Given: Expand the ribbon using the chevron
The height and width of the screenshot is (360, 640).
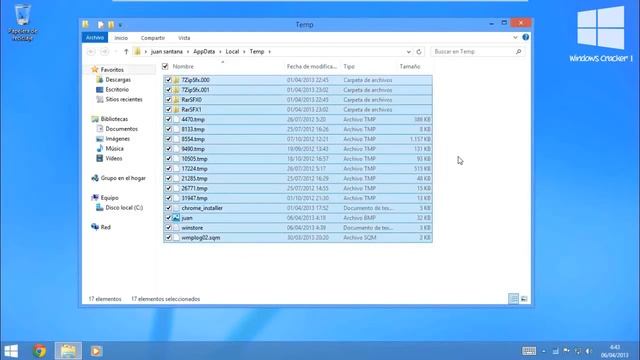Looking at the screenshot, I should tap(515, 38).
